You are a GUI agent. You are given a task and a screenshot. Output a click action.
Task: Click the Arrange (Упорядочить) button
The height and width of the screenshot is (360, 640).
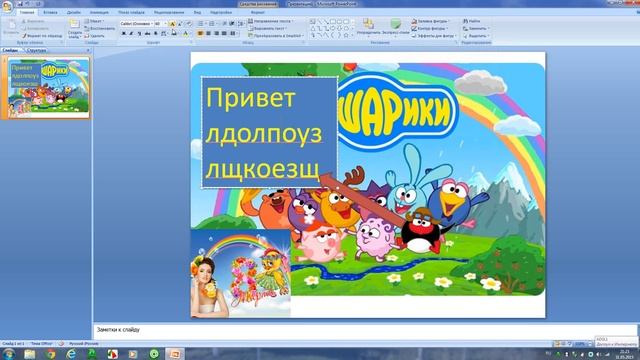[x=368, y=28]
